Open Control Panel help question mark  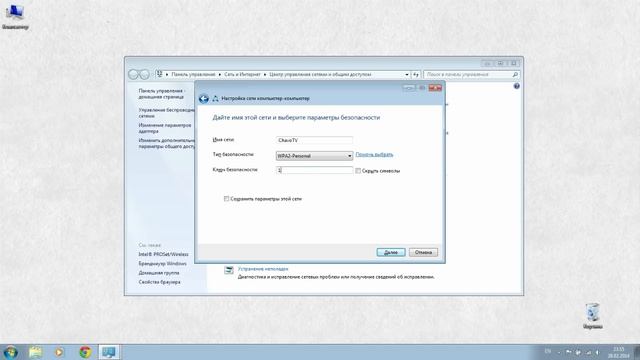[x=516, y=86]
